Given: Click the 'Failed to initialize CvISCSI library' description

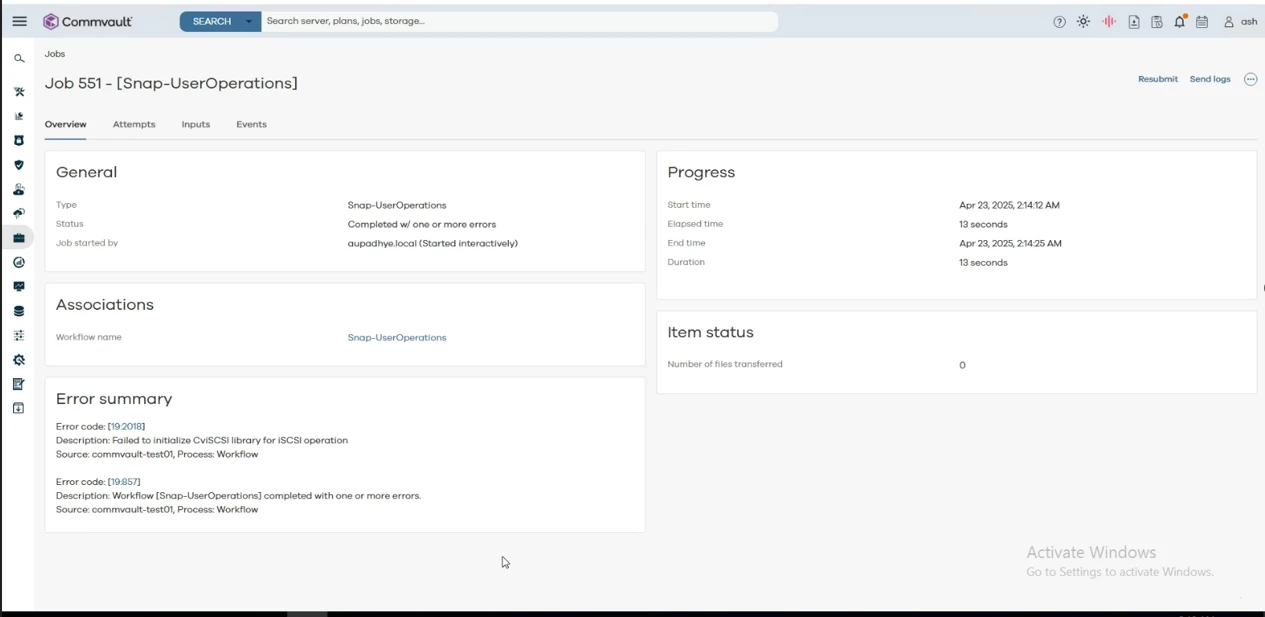Looking at the screenshot, I should (202, 441).
